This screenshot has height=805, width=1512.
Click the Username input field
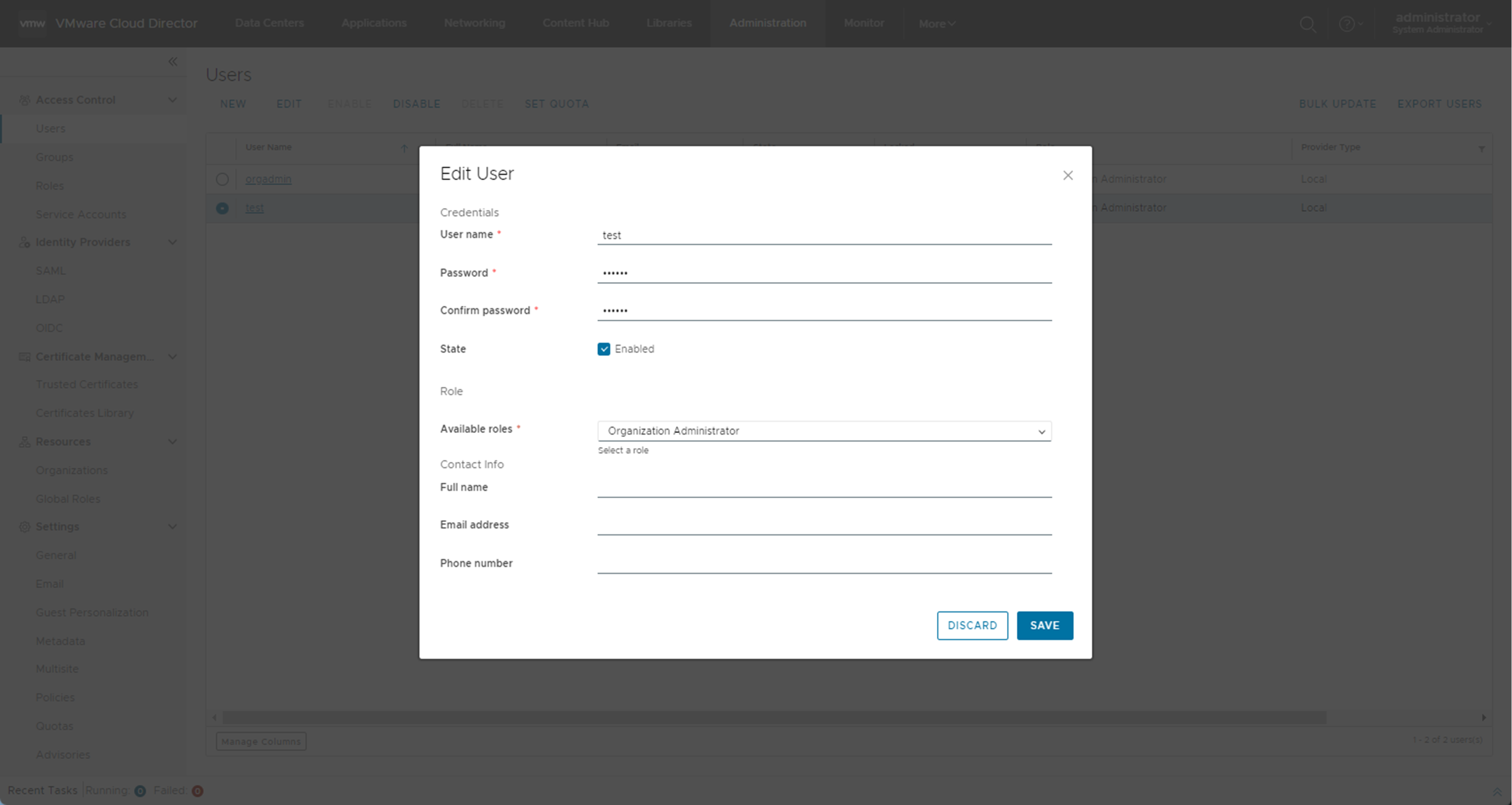824,234
